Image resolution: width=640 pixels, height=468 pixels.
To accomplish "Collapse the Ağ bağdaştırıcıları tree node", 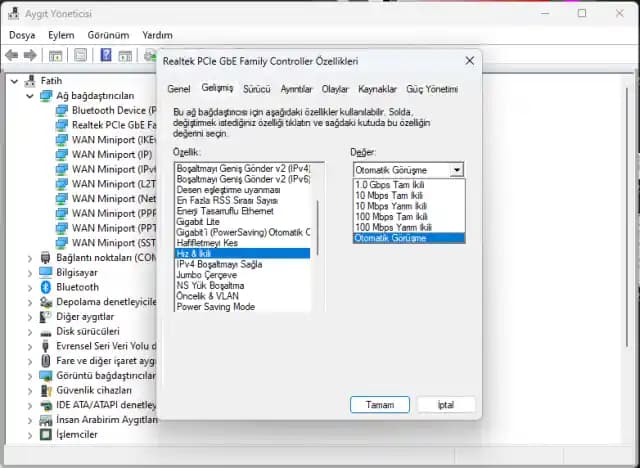I will click(27, 95).
